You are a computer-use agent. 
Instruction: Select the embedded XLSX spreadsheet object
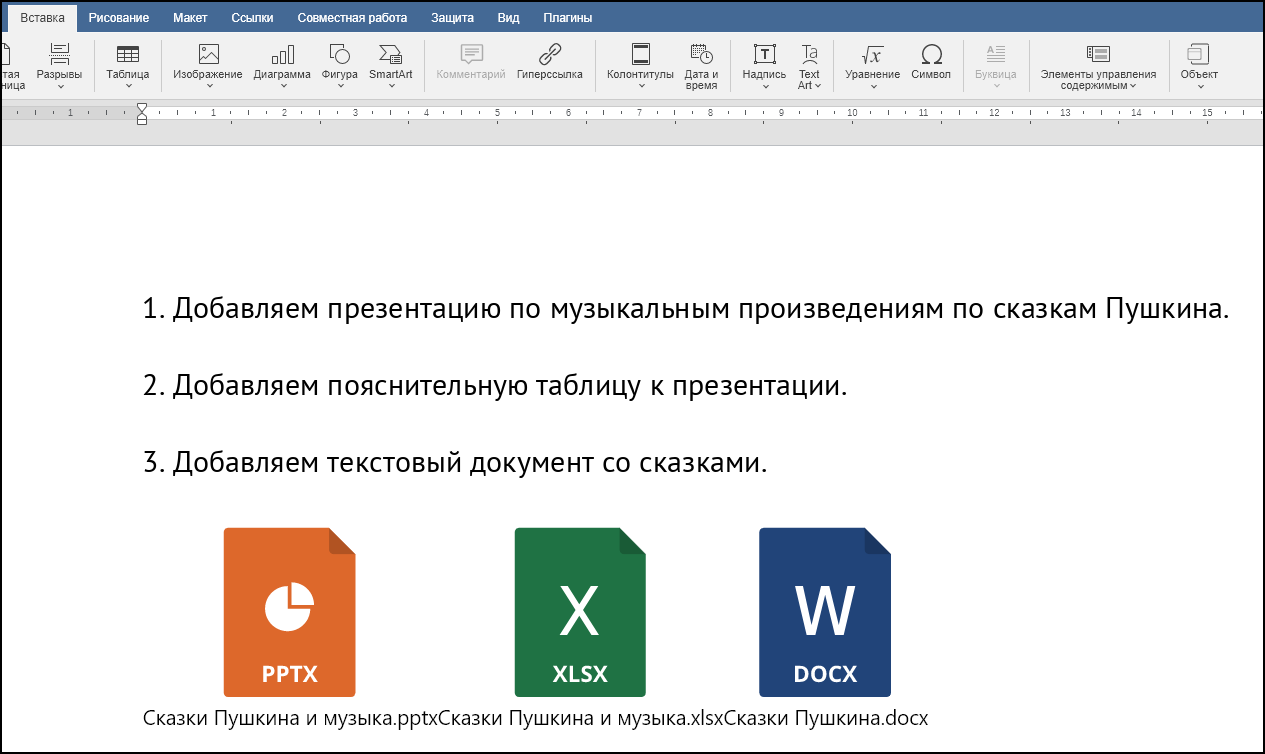580,612
